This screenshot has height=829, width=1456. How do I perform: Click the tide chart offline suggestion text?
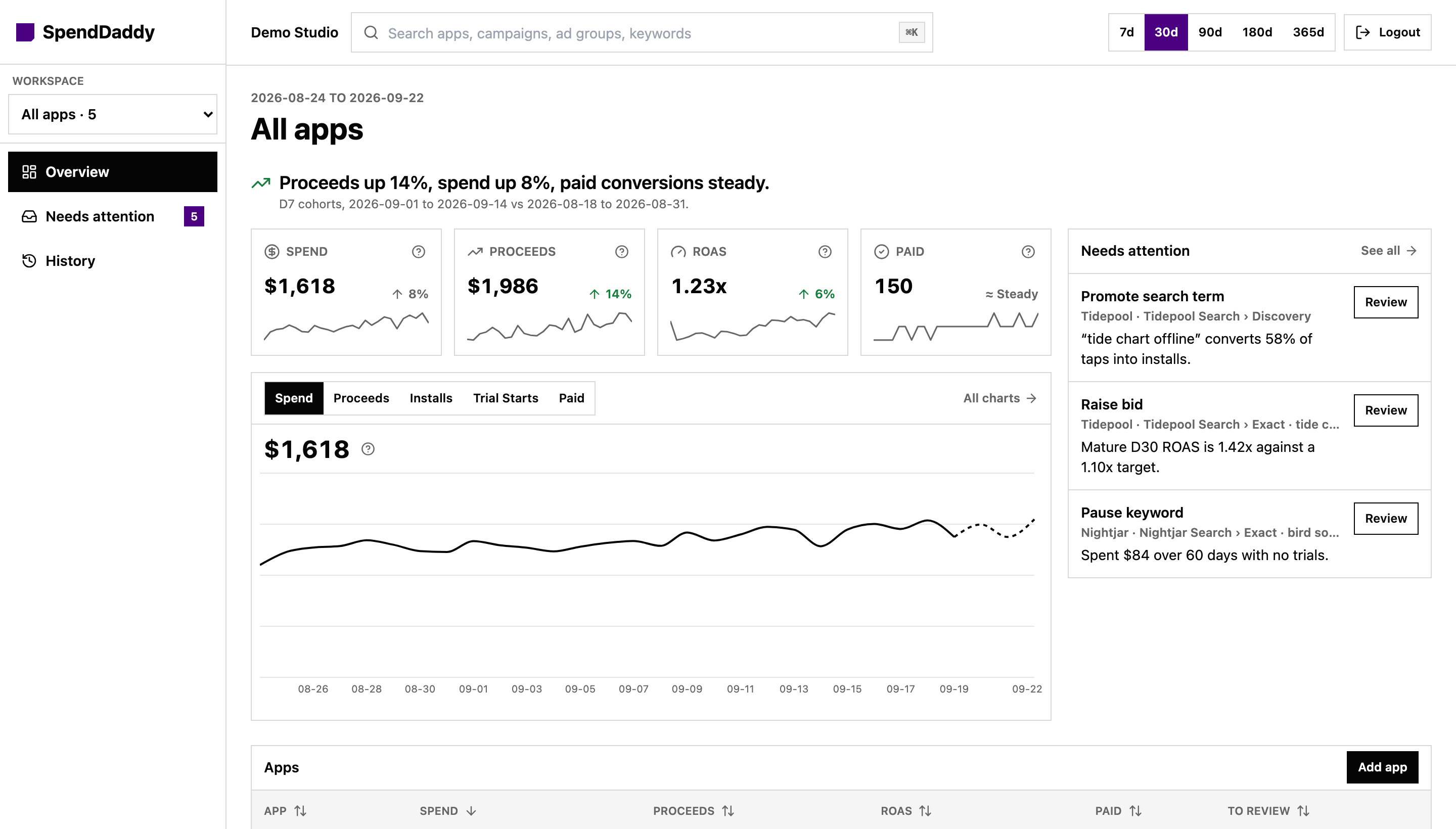point(1196,349)
